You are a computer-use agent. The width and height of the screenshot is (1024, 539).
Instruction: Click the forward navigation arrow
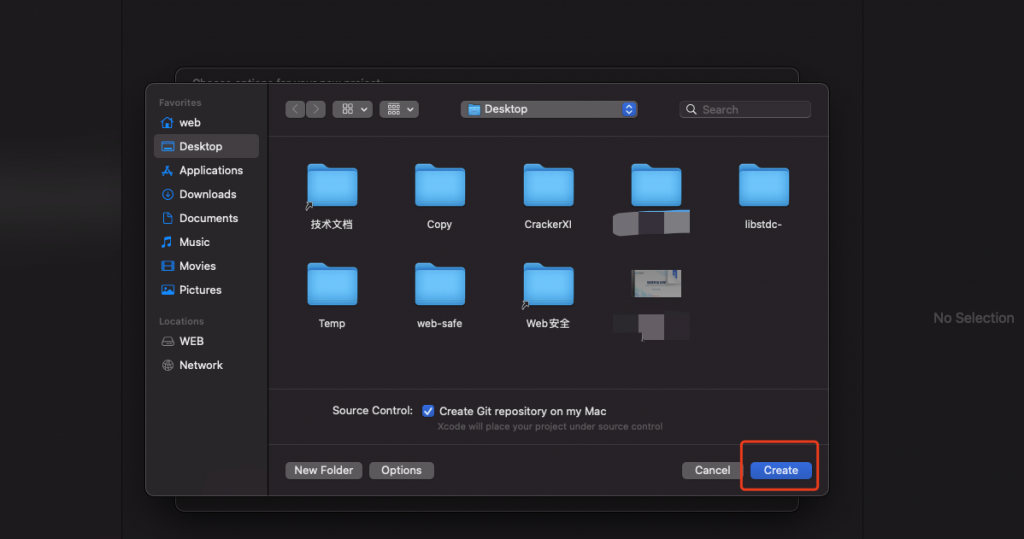(x=316, y=109)
